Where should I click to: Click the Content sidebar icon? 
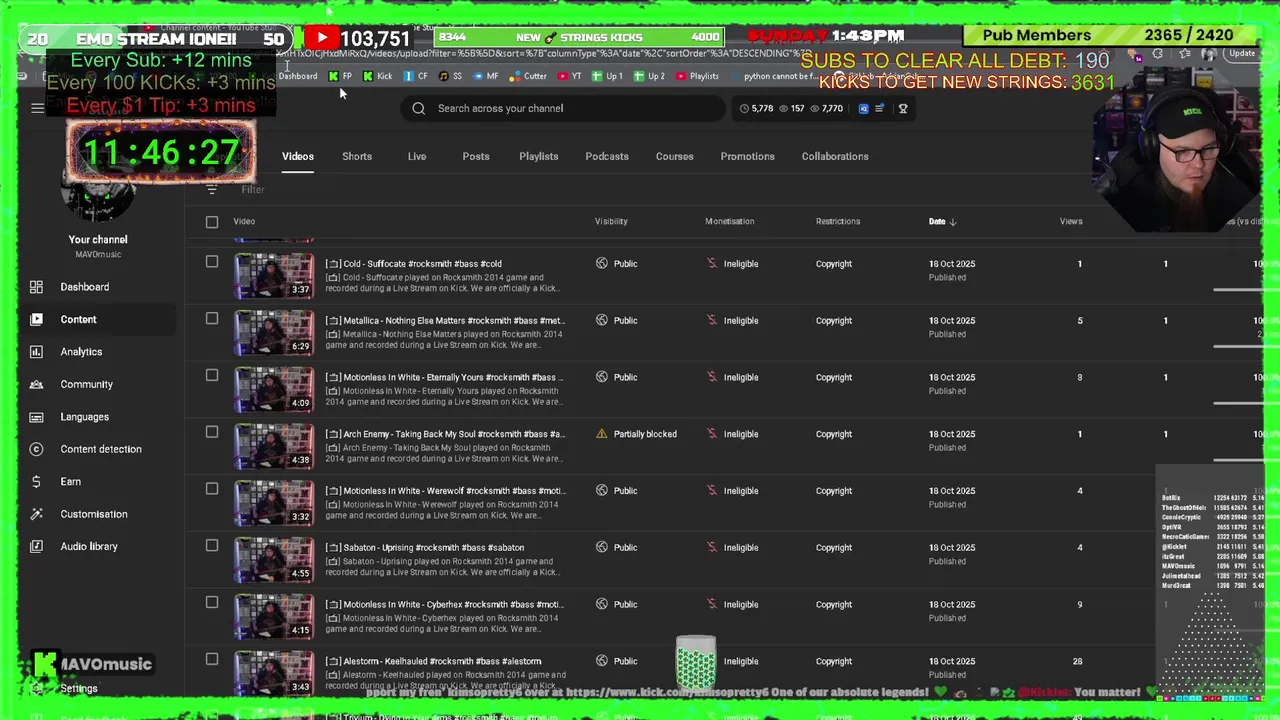[x=36, y=319]
